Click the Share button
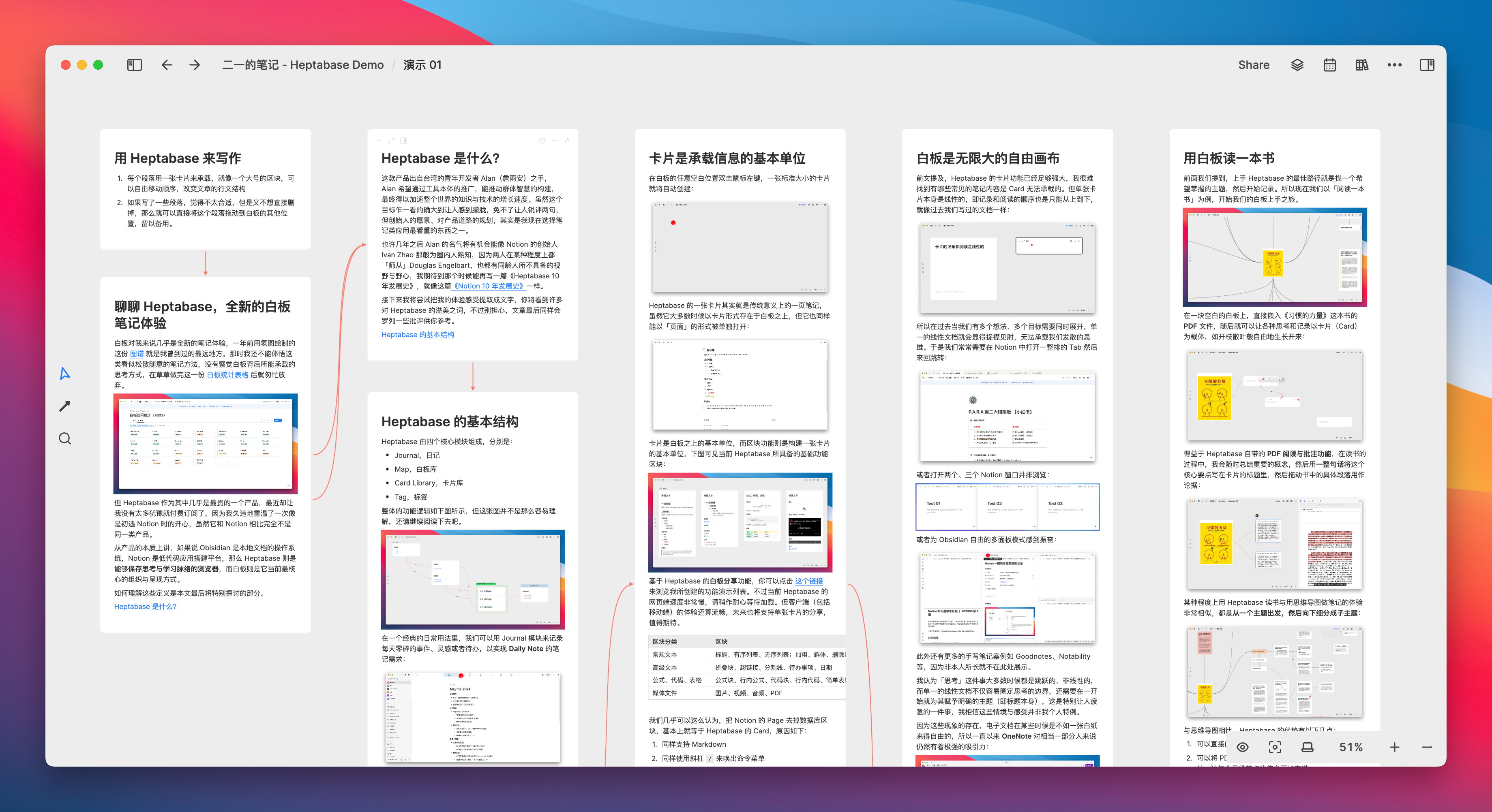Viewport: 1492px width, 812px height. 1253,65
